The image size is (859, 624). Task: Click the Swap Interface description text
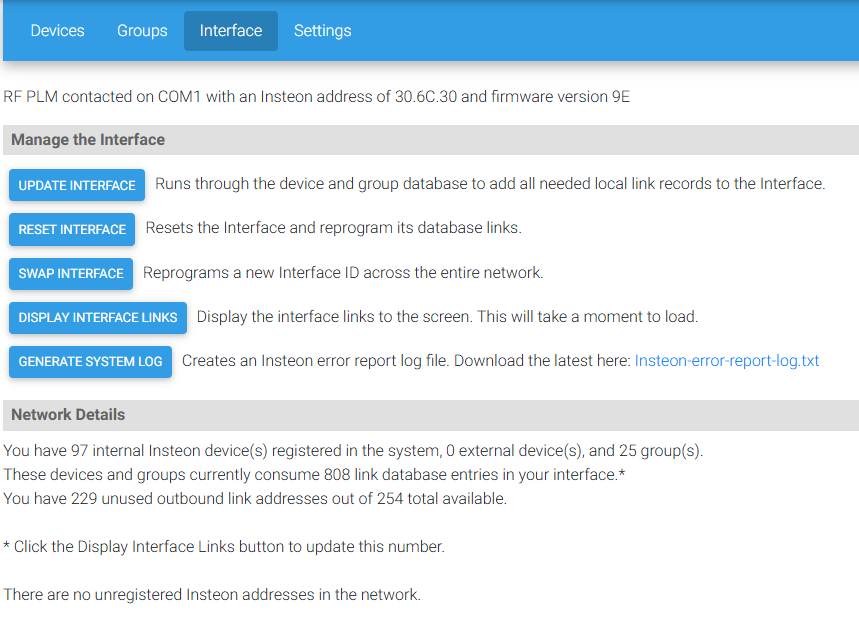[x=343, y=273]
